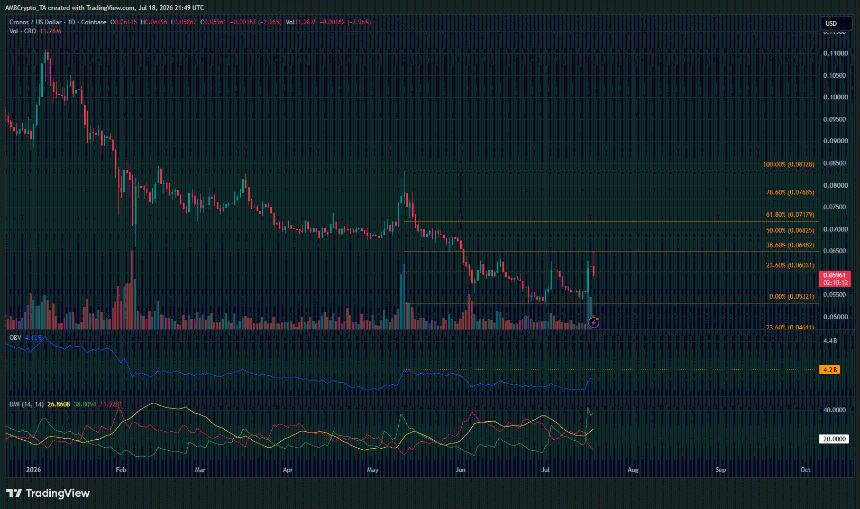Click the Aug marker on time axis
This screenshot has height=509, width=860.
(x=633, y=470)
